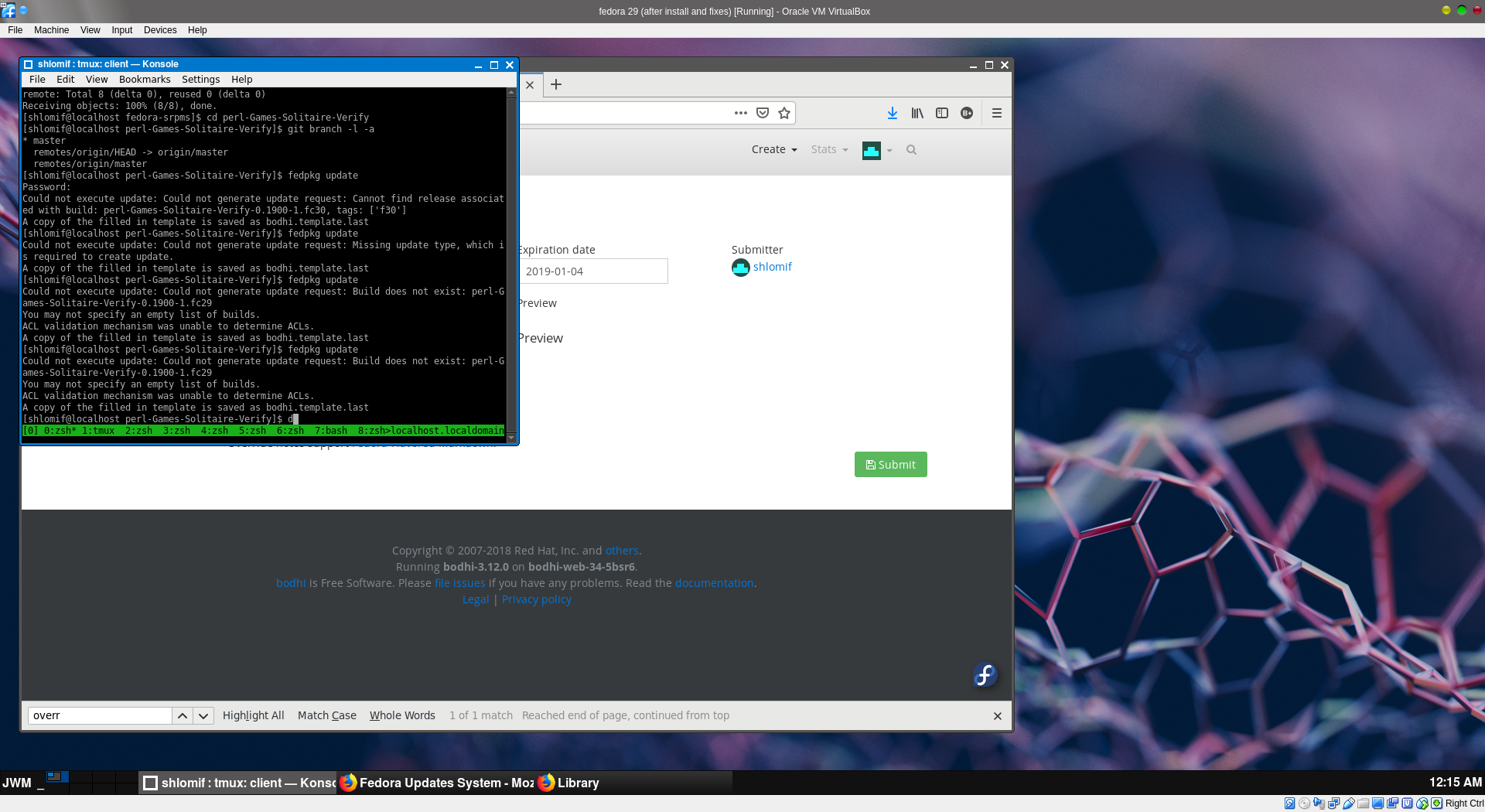Find next match arrow in find bar
The image size is (1485, 812).
coord(203,716)
